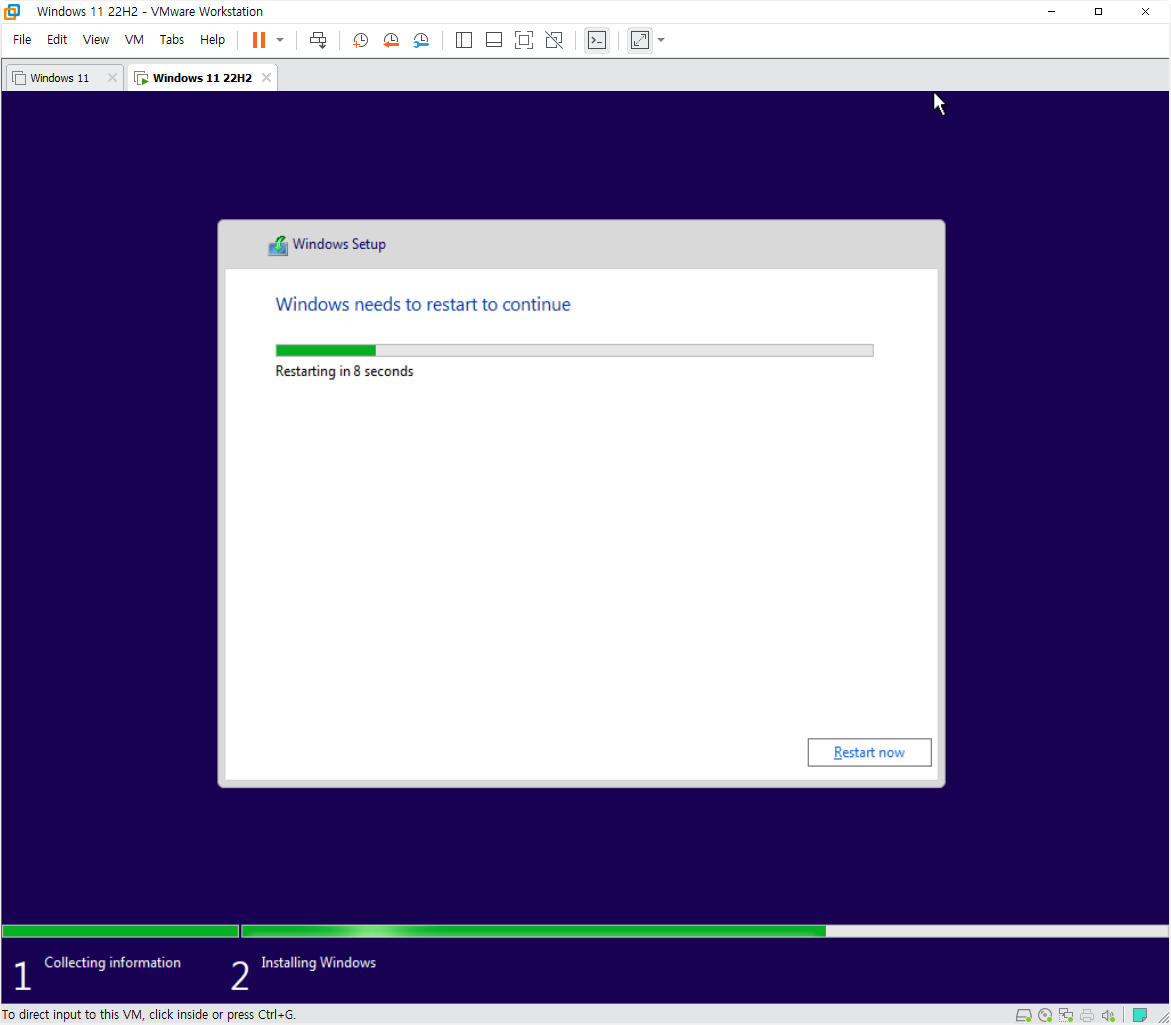1171x1025 pixels.
Task: Click the VMware Workstation app icon
Action: (x=12, y=11)
